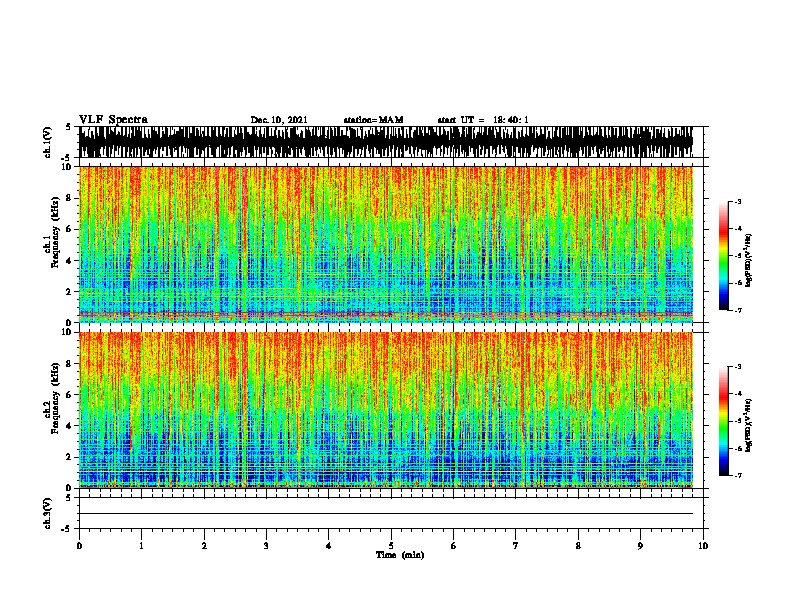Image resolution: width=792 pixels, height=612 pixels.
Task: Click the "VLF Spectra" title text
Action: tap(113, 119)
